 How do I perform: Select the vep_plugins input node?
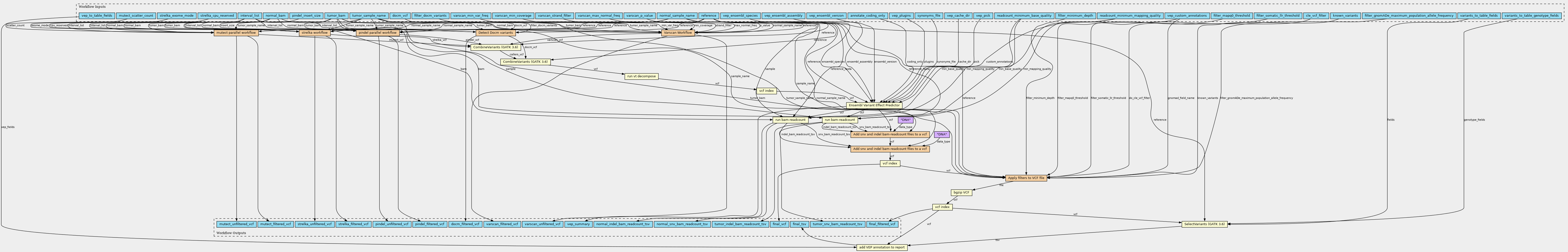[x=902, y=15]
